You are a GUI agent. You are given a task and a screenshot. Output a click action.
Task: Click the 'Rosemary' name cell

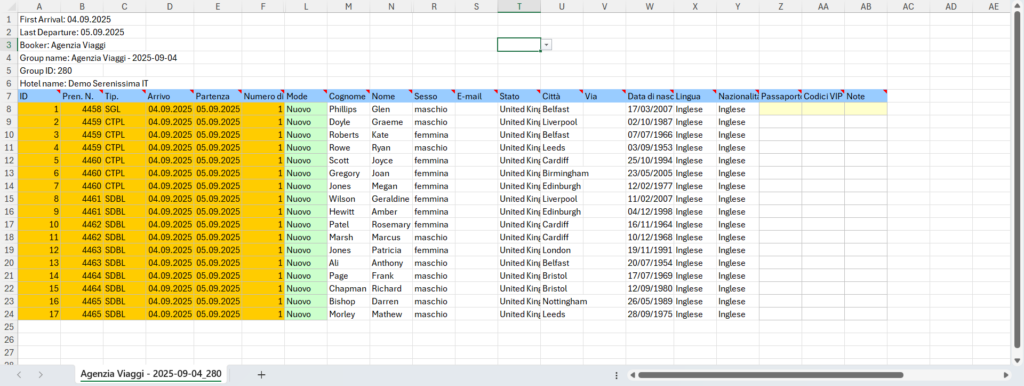click(x=391, y=224)
